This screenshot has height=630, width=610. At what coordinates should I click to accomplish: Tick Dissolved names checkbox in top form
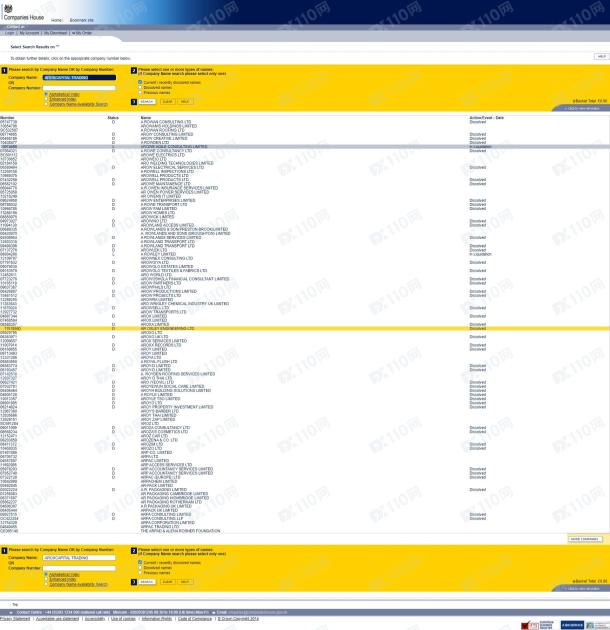tap(140, 87)
